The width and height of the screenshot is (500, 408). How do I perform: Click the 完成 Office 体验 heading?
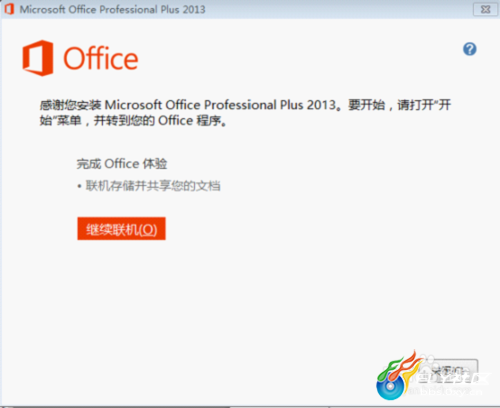122,164
